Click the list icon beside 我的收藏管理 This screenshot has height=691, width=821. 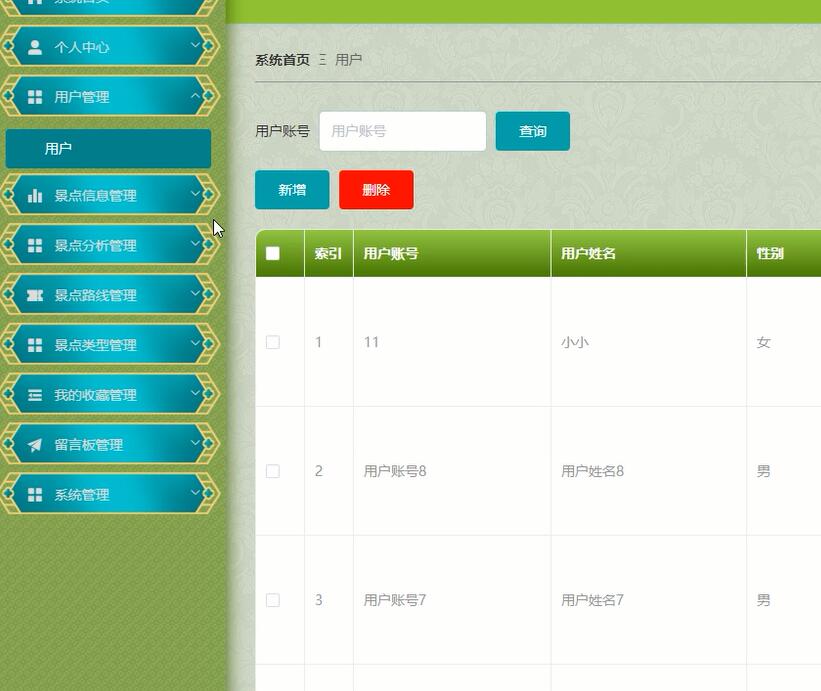pyautogui.click(x=35, y=395)
